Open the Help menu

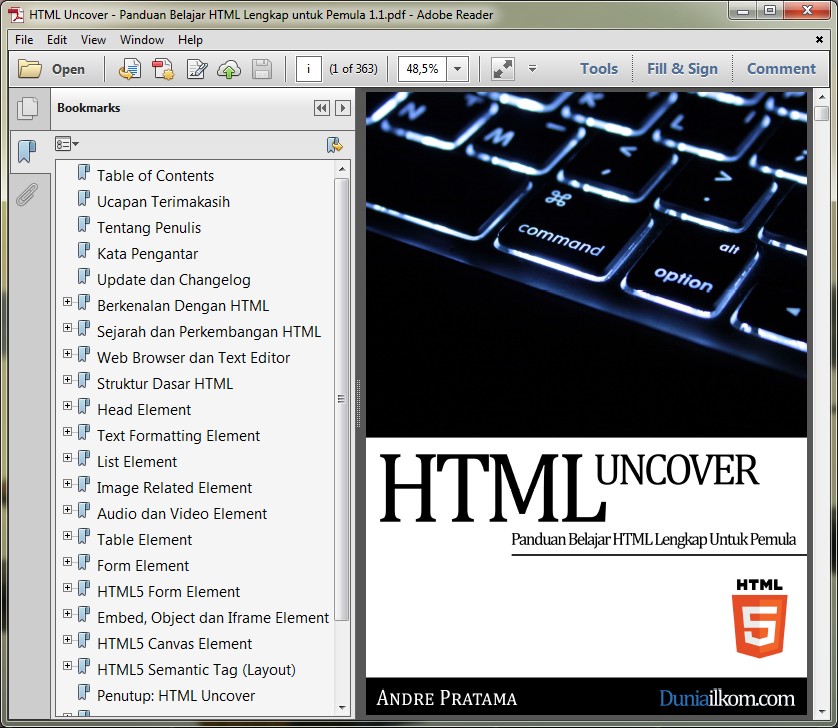coord(190,40)
